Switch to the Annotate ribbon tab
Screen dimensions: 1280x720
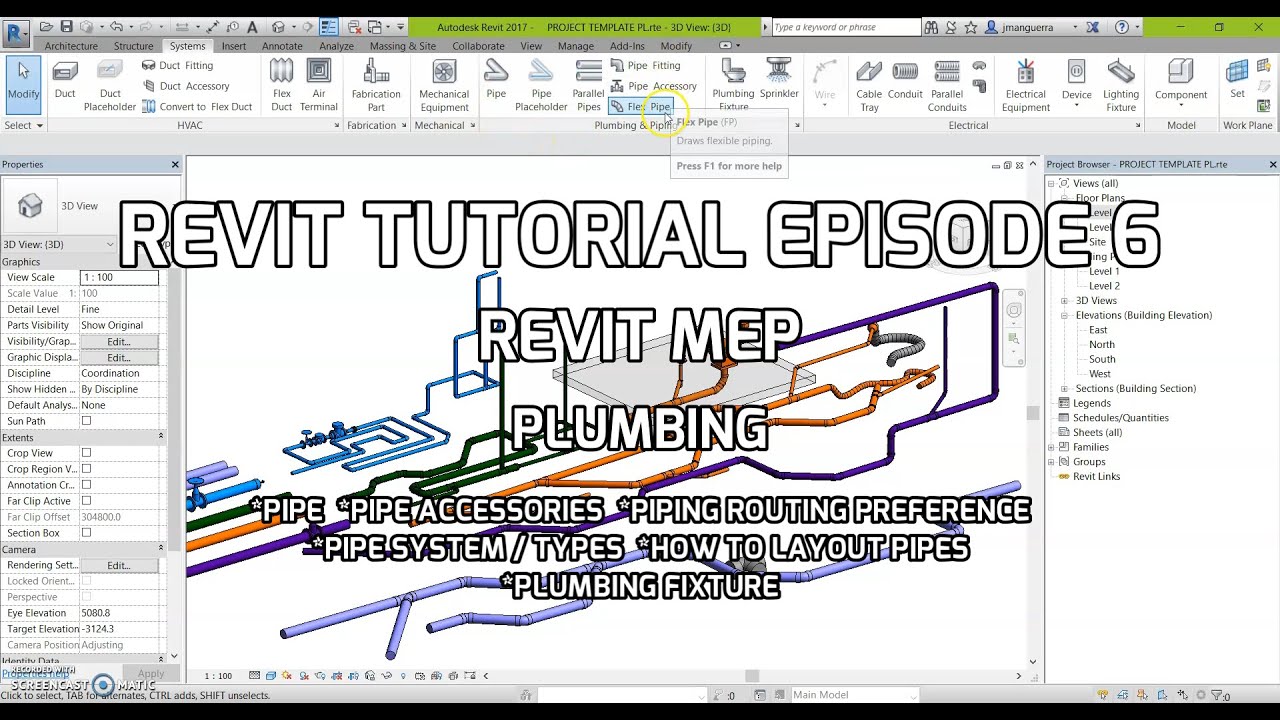[282, 46]
